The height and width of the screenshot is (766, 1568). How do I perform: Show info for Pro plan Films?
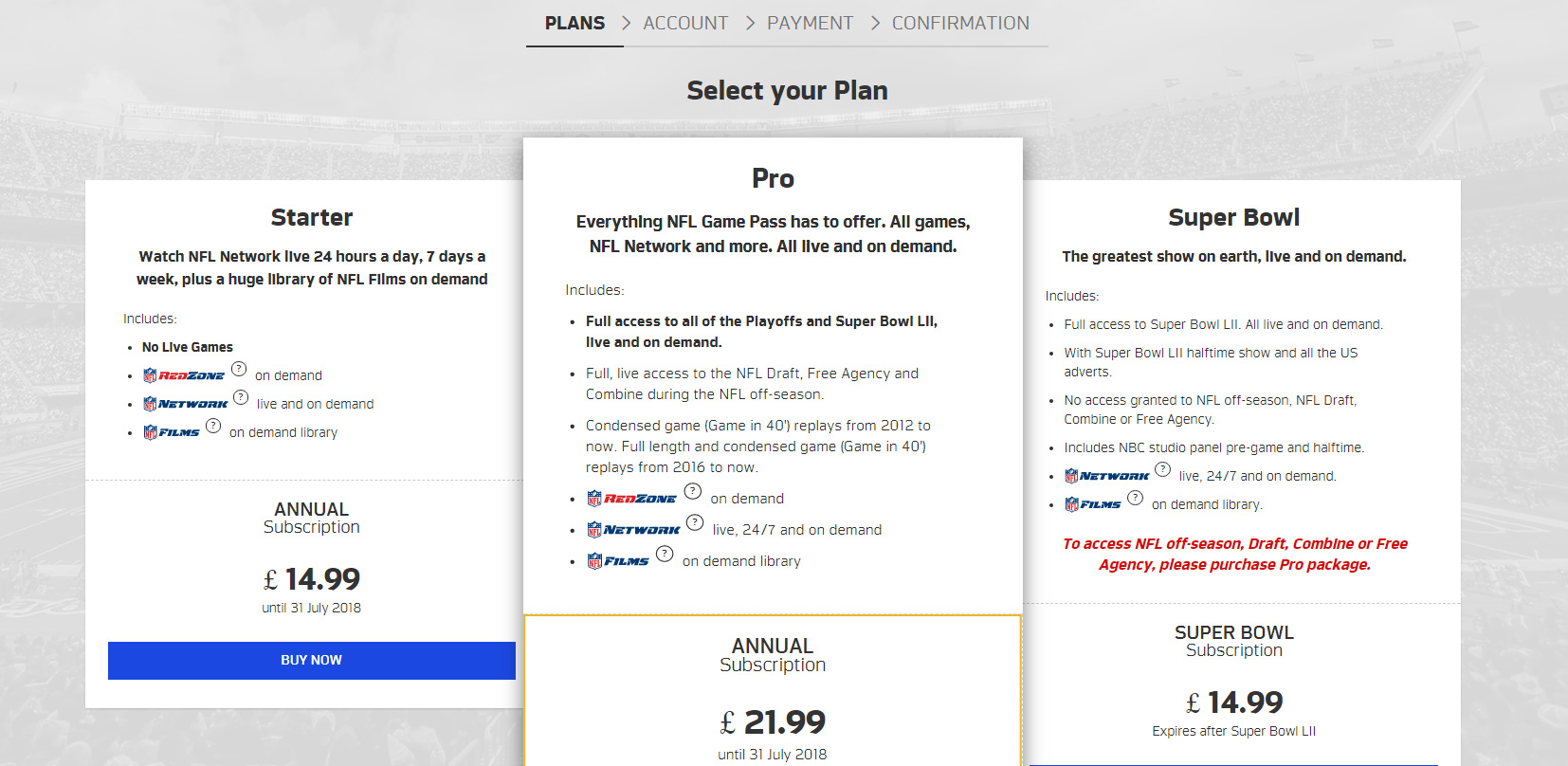(x=665, y=554)
